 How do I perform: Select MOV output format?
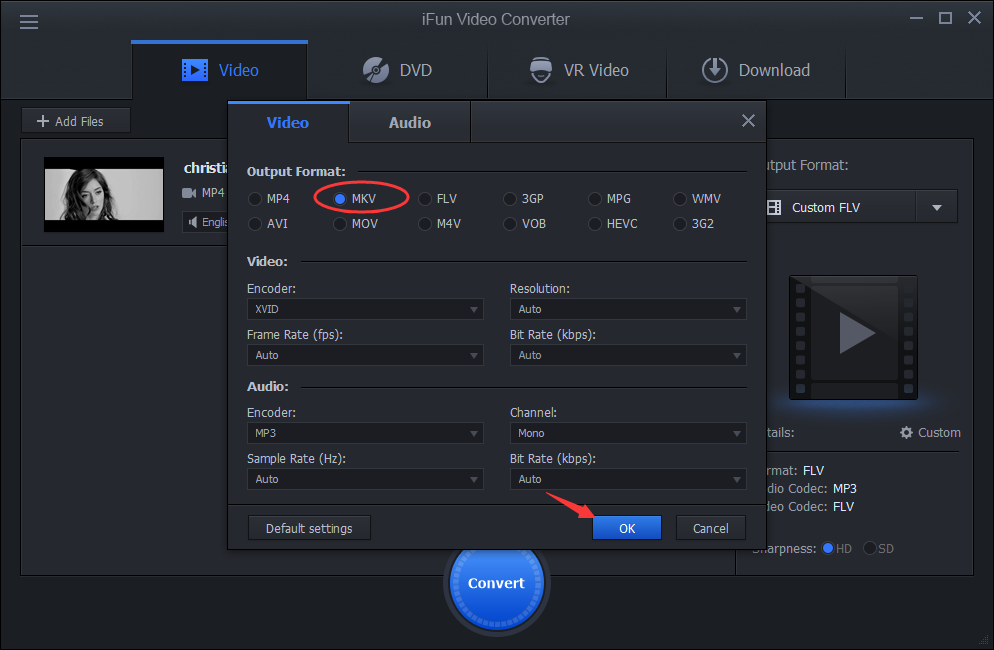tap(356, 223)
